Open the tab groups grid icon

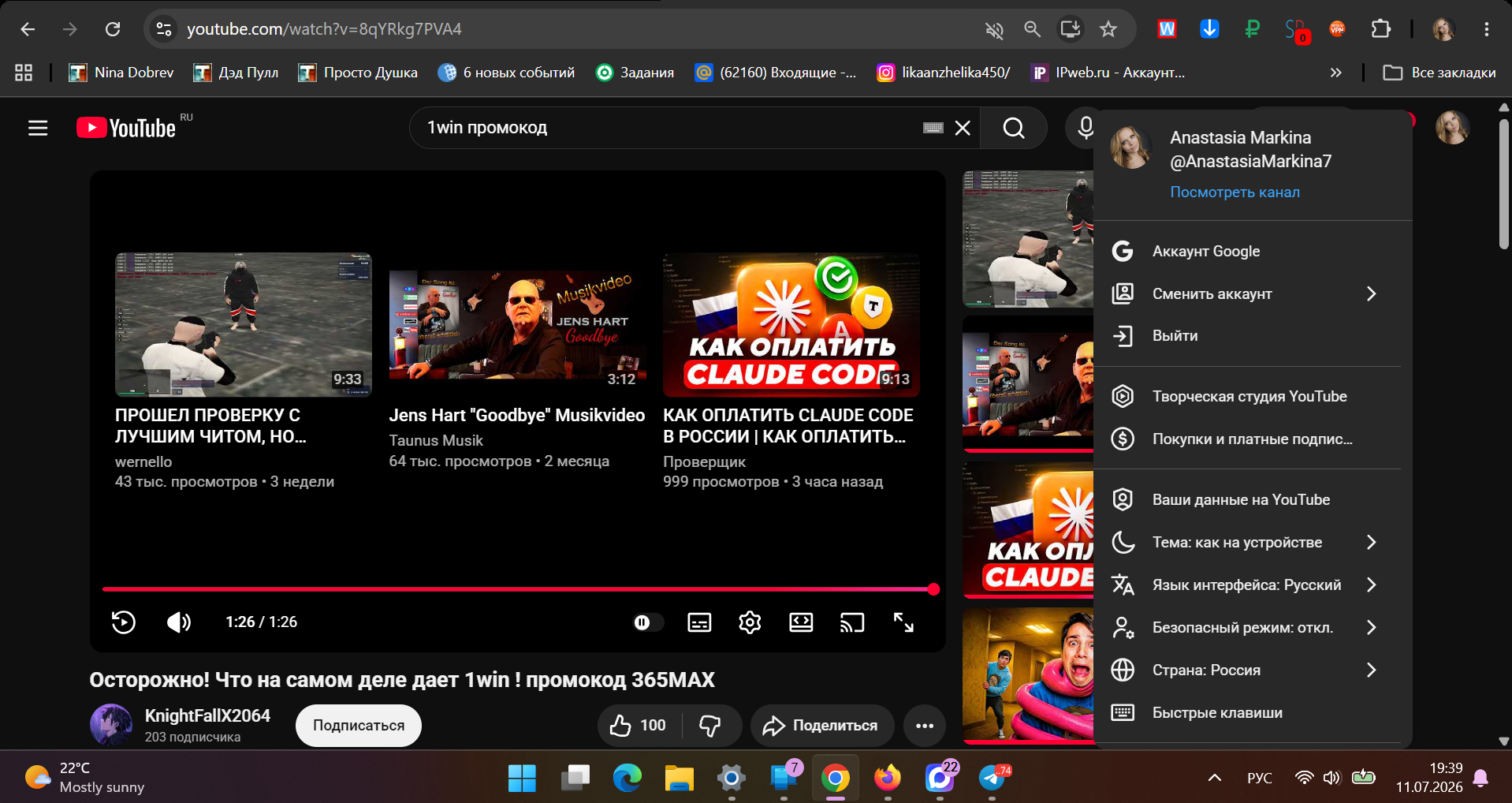(24, 73)
